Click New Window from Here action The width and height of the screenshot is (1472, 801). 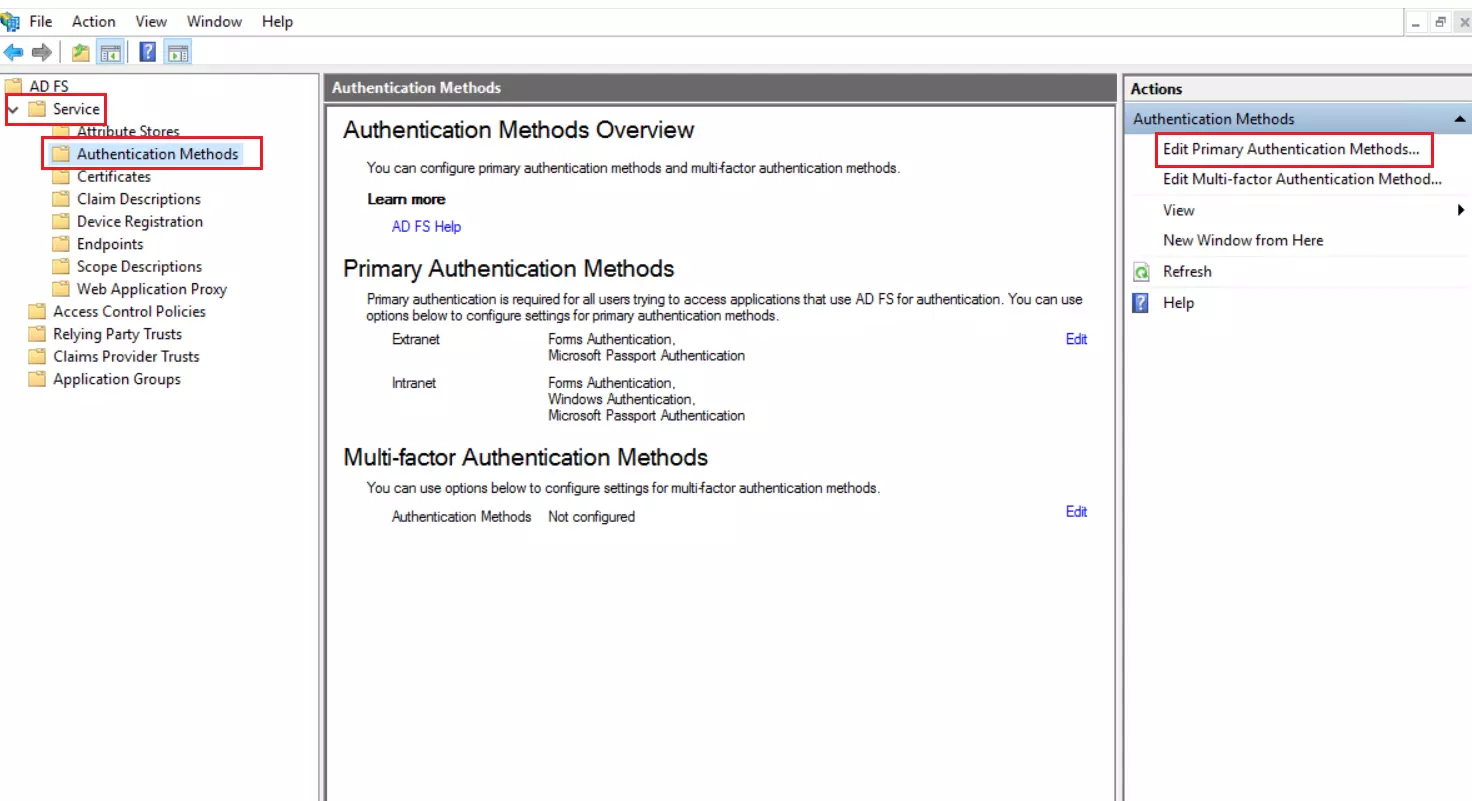click(x=1243, y=240)
